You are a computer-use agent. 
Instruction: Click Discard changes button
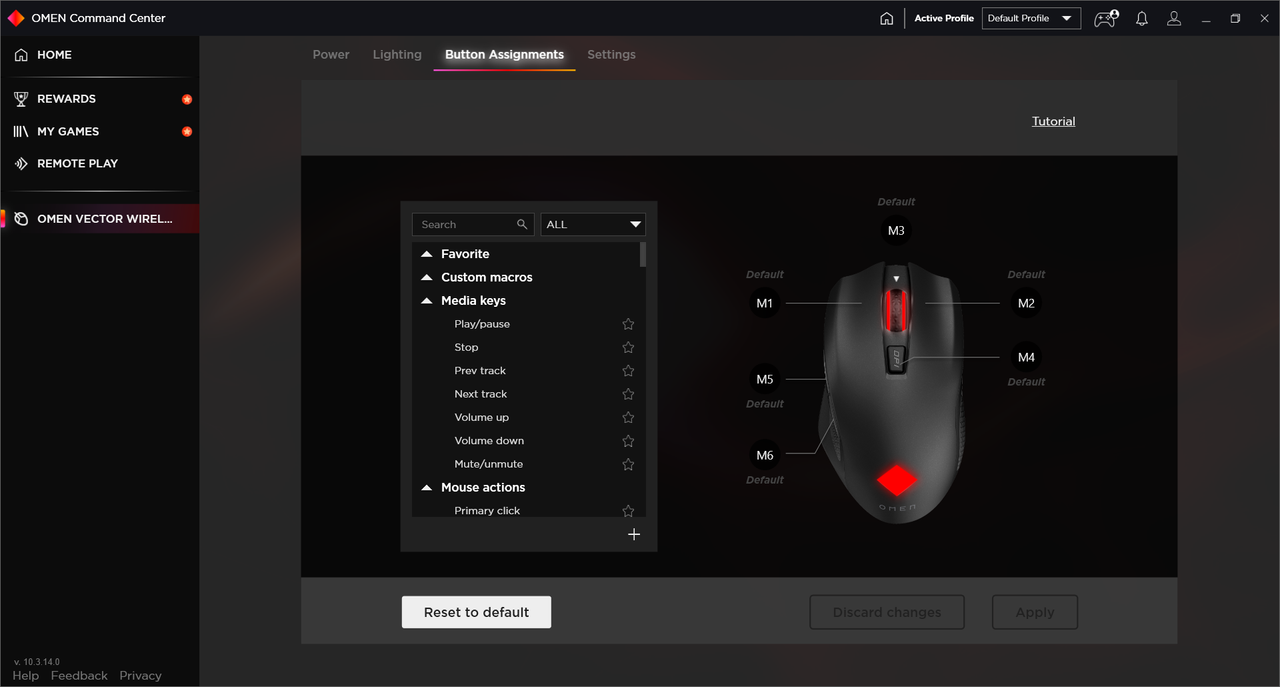887,612
